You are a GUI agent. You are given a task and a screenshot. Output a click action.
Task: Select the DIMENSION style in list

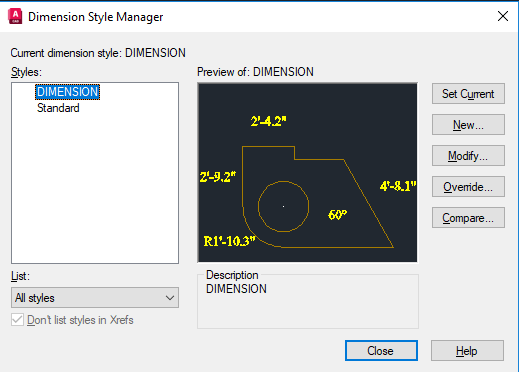coord(67,92)
